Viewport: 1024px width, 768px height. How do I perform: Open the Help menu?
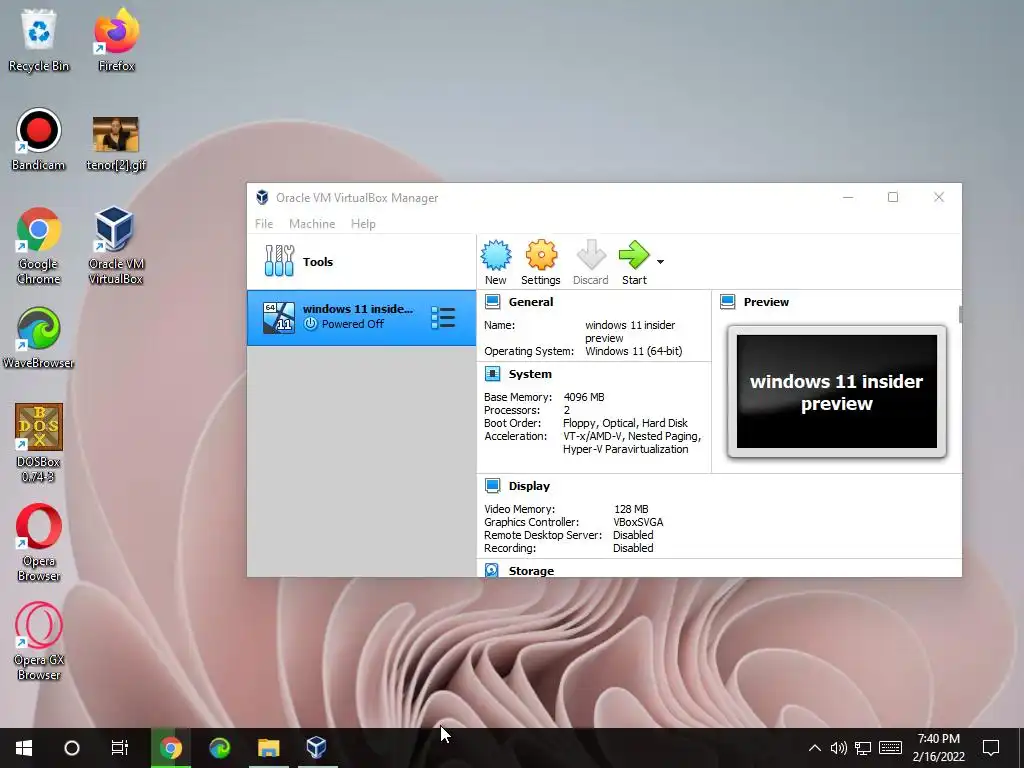pos(363,224)
